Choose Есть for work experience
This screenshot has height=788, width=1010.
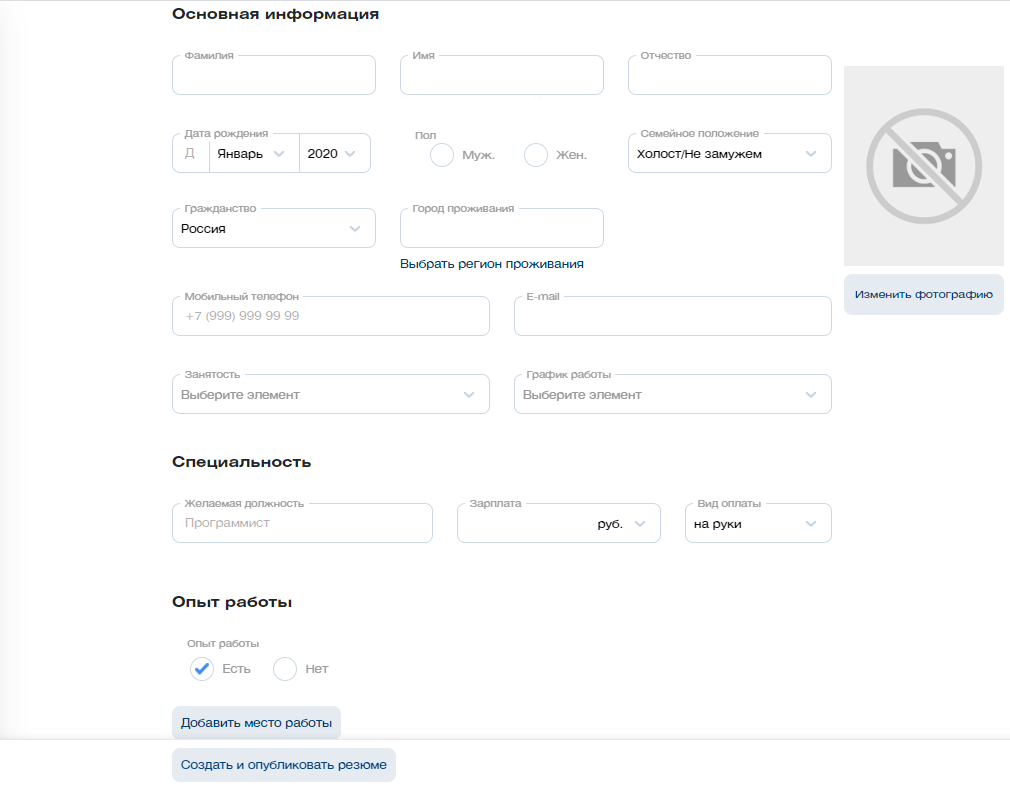pyautogui.click(x=202, y=669)
